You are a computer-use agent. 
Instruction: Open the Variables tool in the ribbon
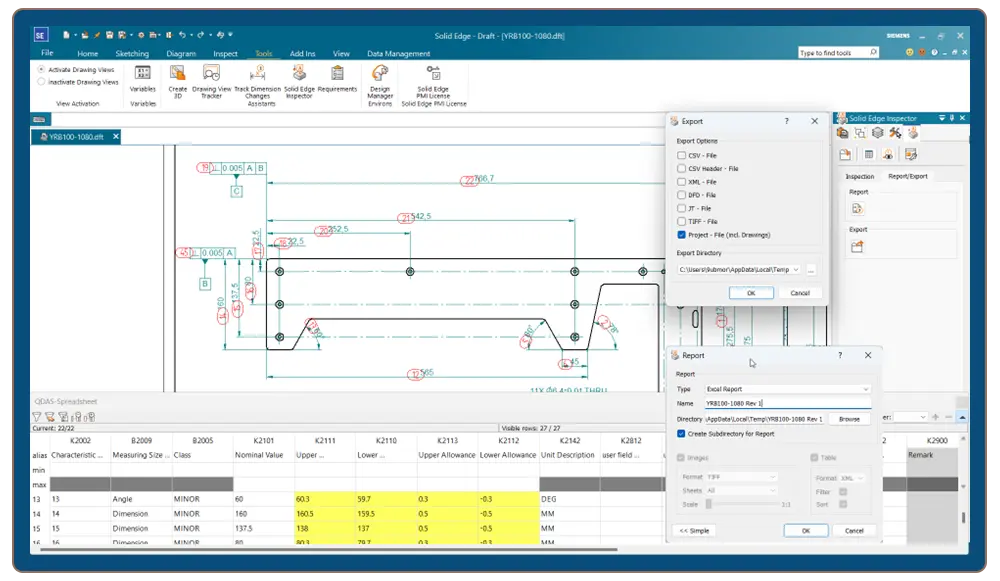coord(143,78)
